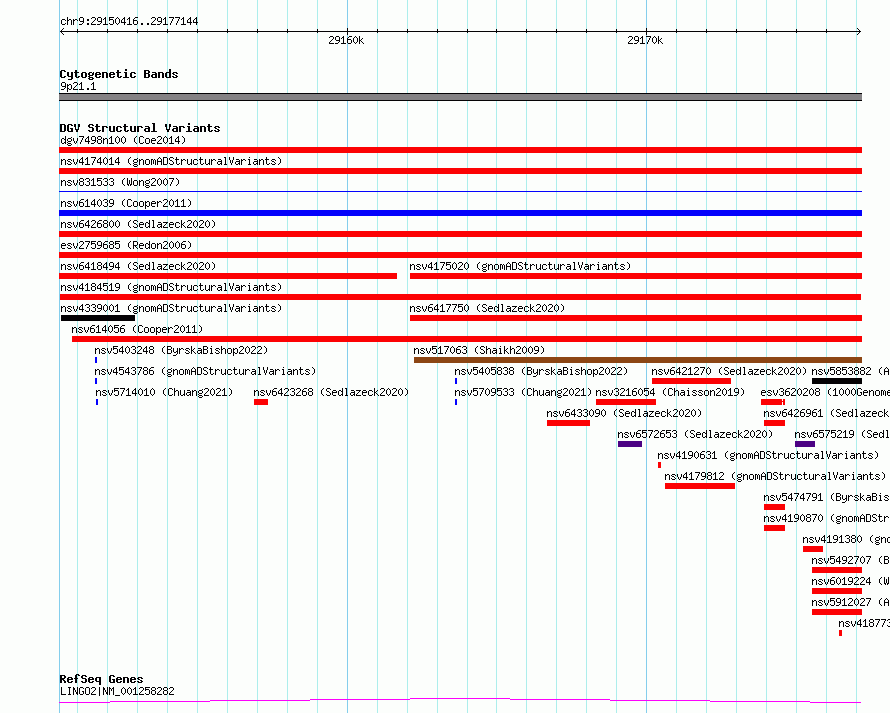Screen dimensions: 890x713
Task: Select nsv5912027 variant label
Action: pyautogui.click(x=850, y=602)
